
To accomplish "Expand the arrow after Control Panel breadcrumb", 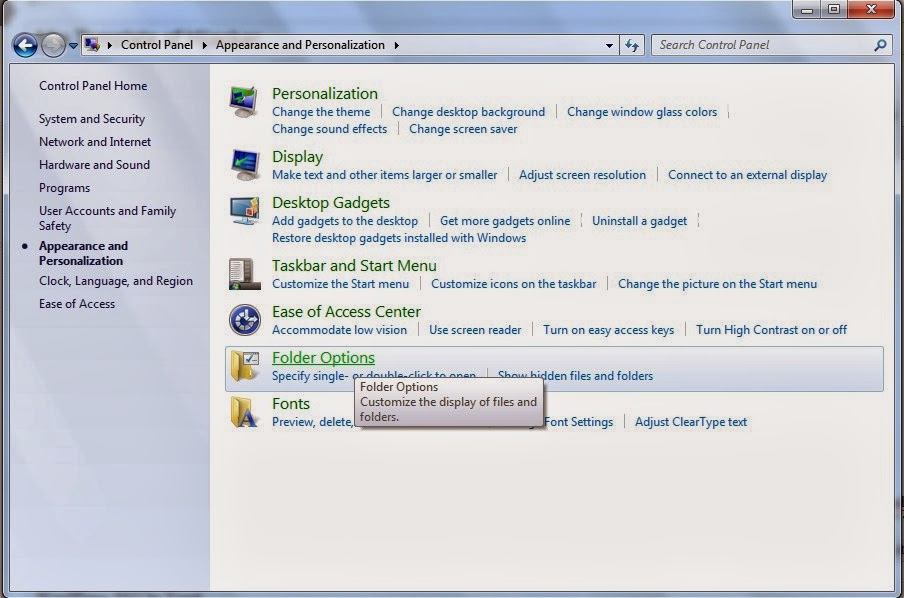I will pos(204,45).
